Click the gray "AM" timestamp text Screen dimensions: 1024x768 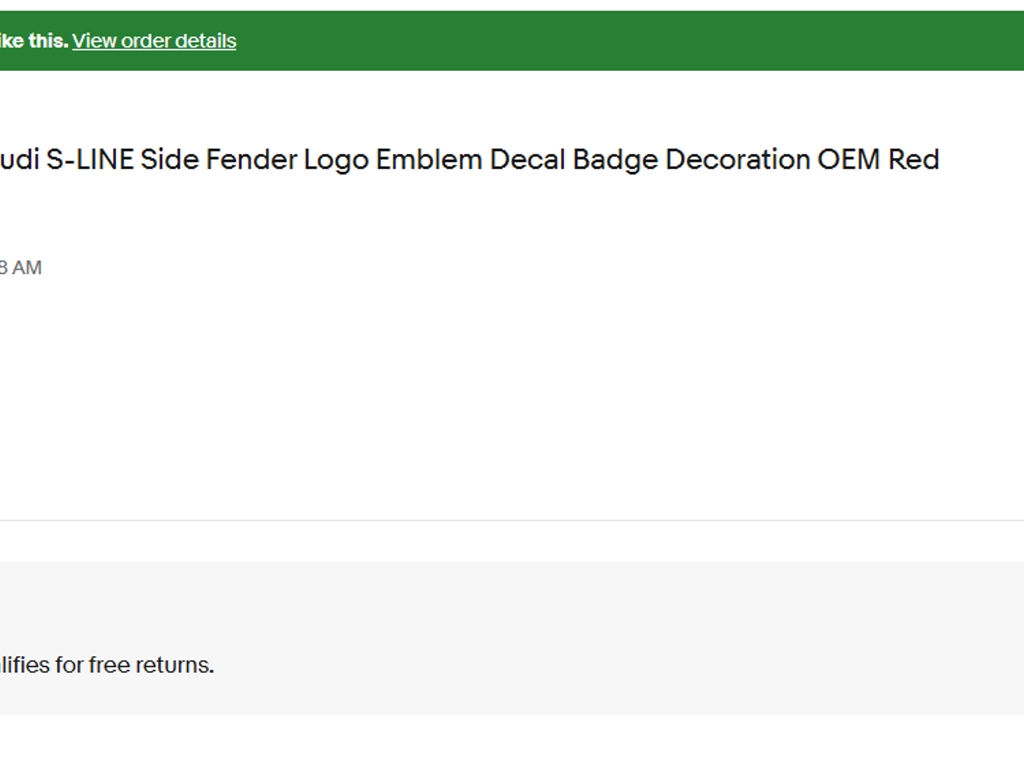click(26, 268)
